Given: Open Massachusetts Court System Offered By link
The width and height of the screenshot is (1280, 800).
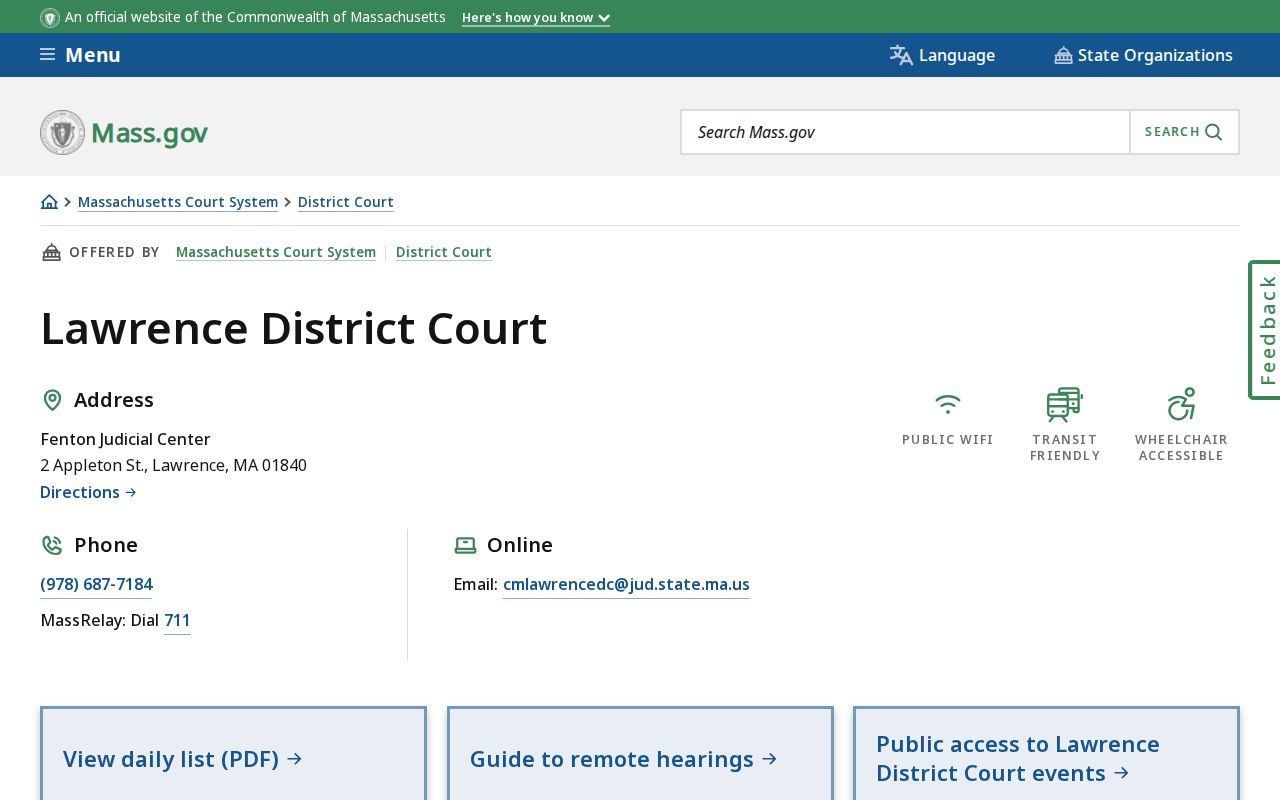Looking at the screenshot, I should point(276,252).
